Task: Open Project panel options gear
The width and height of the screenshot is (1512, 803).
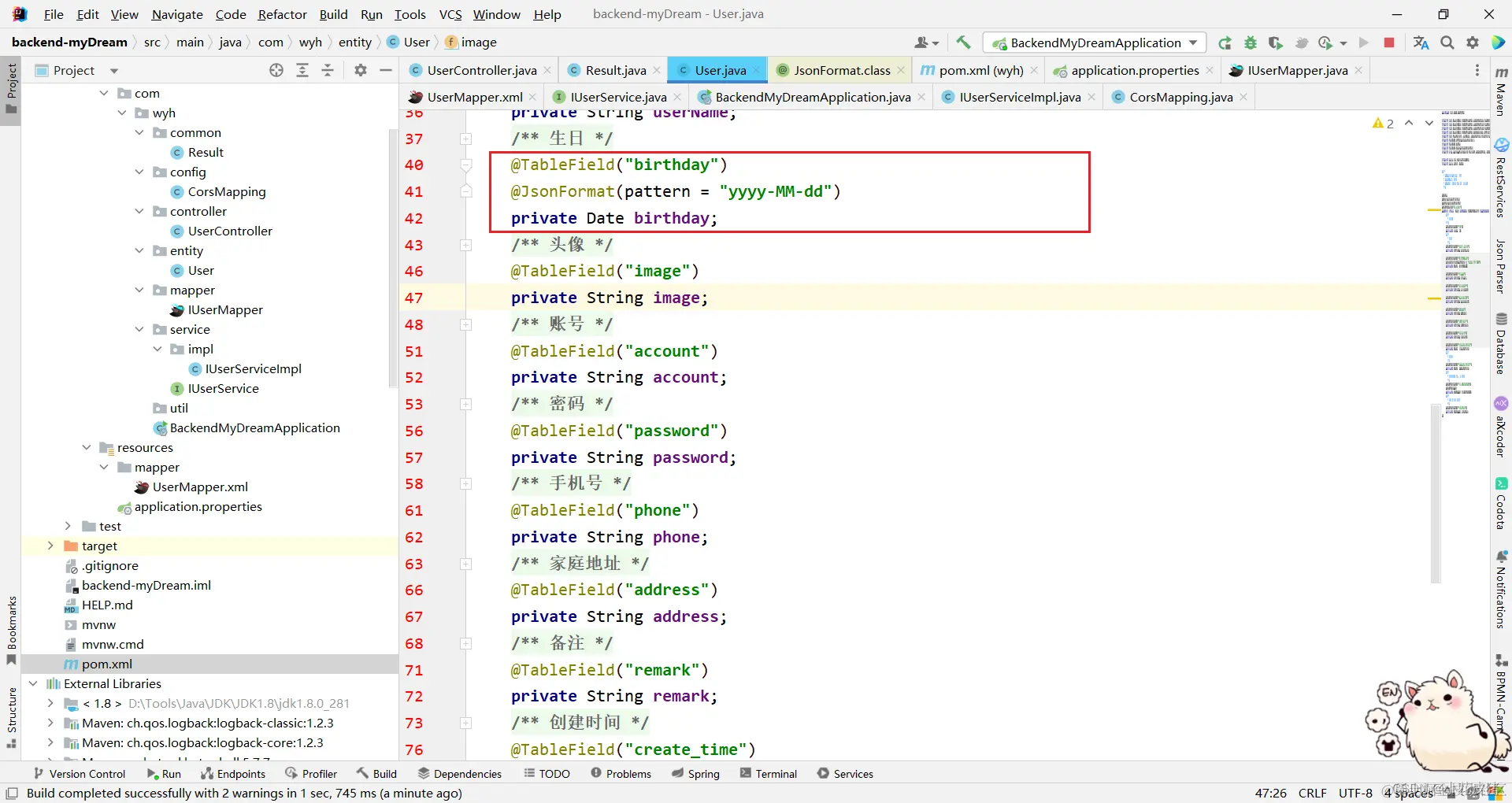Action: pos(361,70)
